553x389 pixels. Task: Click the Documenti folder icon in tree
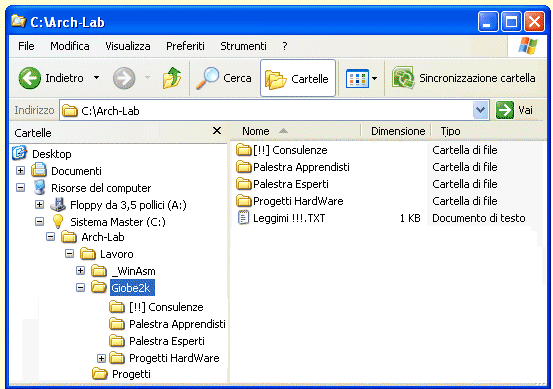(39, 170)
